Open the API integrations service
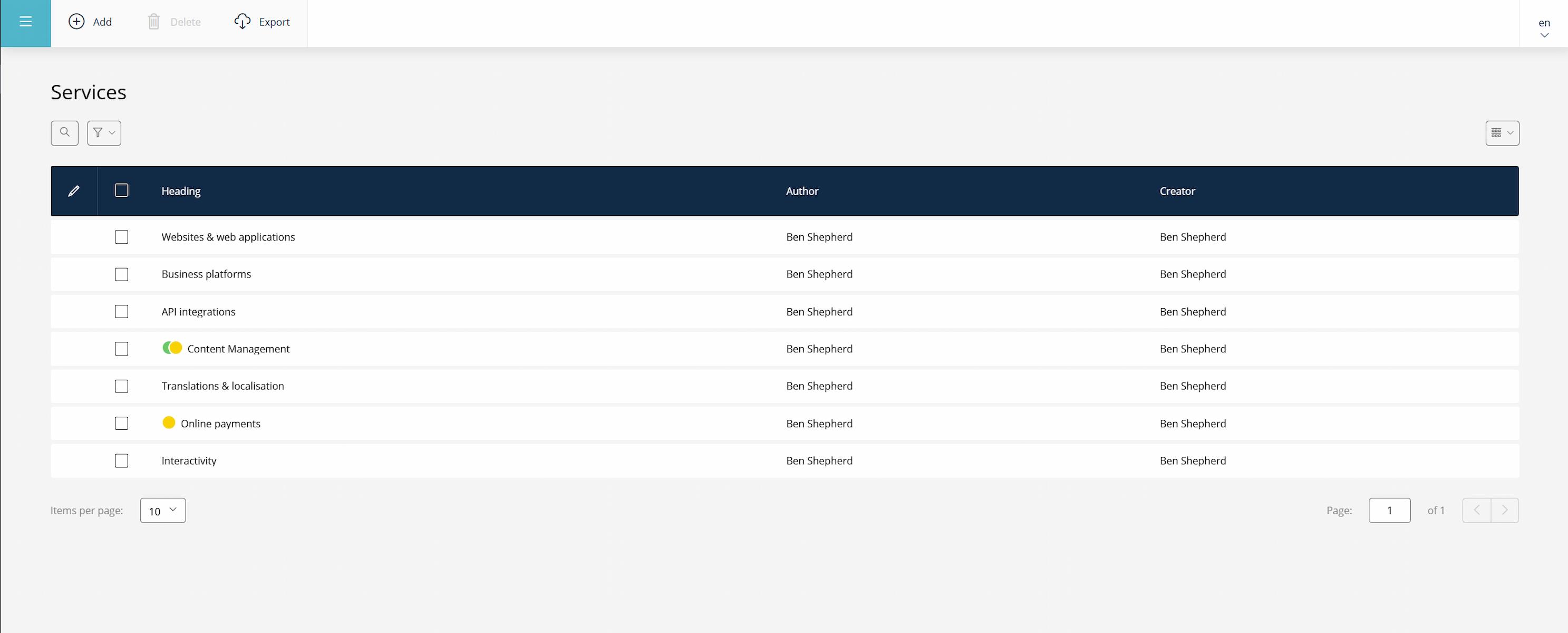Viewport: 1568px width, 633px height. [198, 311]
